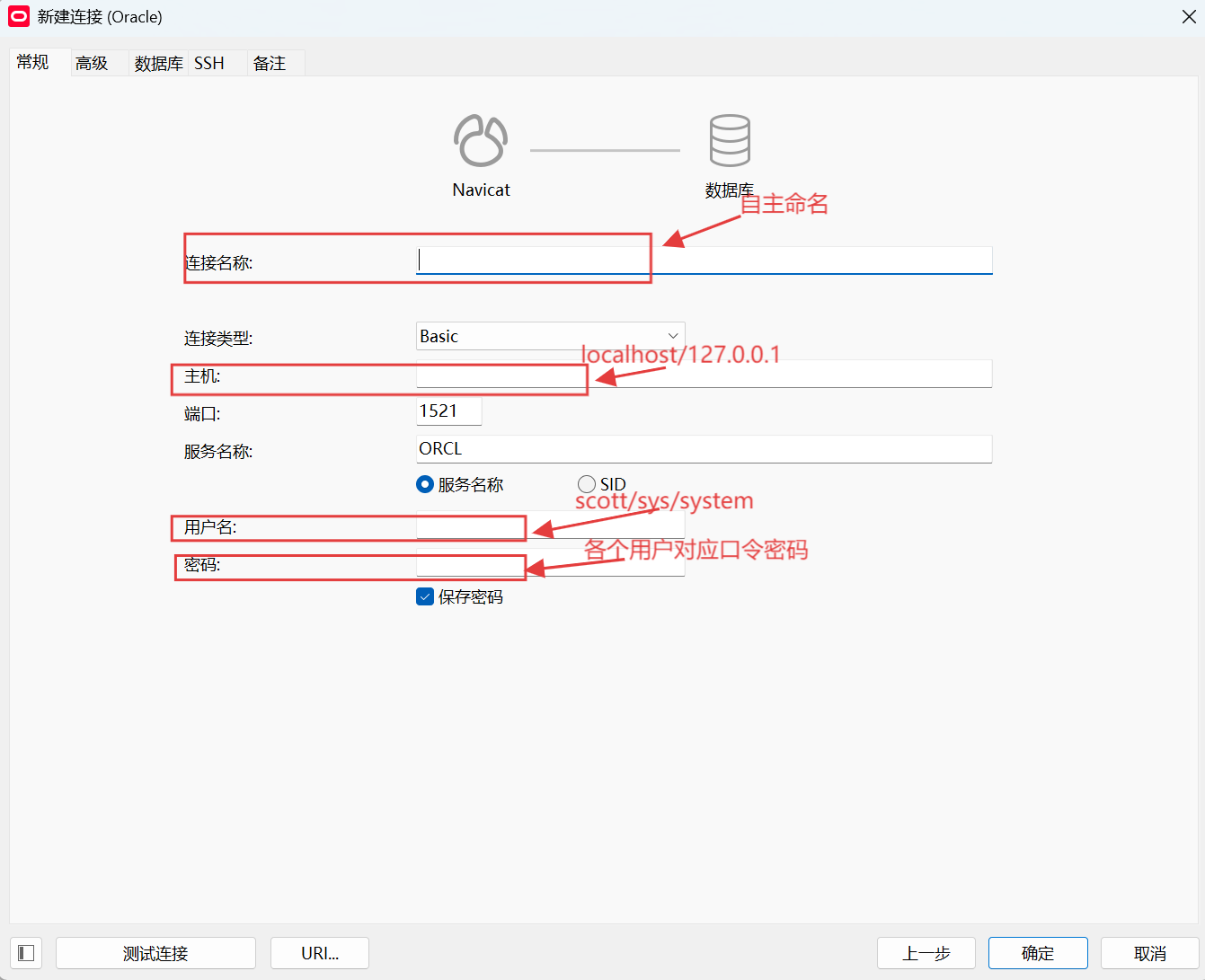This screenshot has width=1205, height=980.
Task: Click into the 密码 field
Action: point(550,563)
